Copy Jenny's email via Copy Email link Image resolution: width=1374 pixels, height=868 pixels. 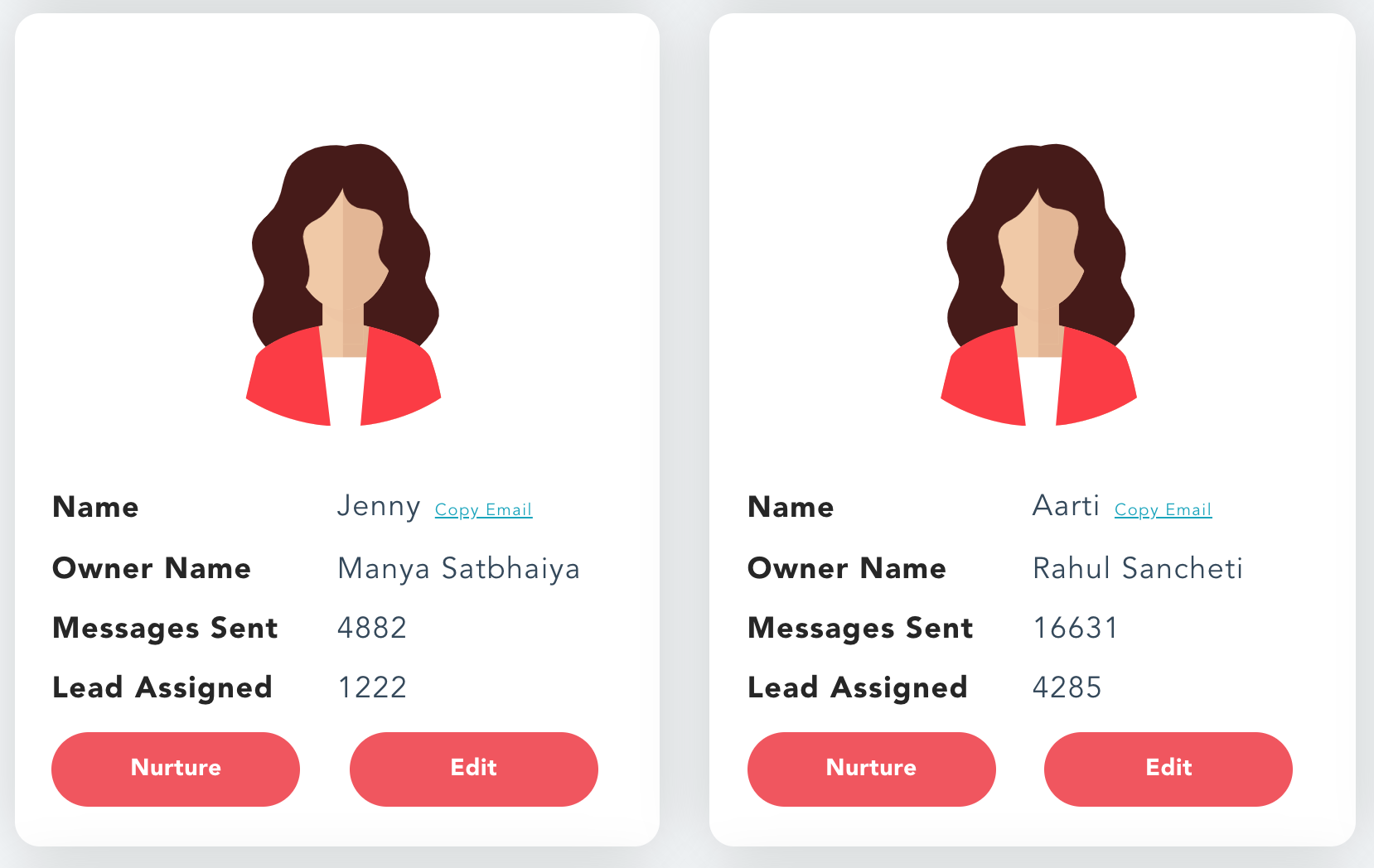[483, 509]
